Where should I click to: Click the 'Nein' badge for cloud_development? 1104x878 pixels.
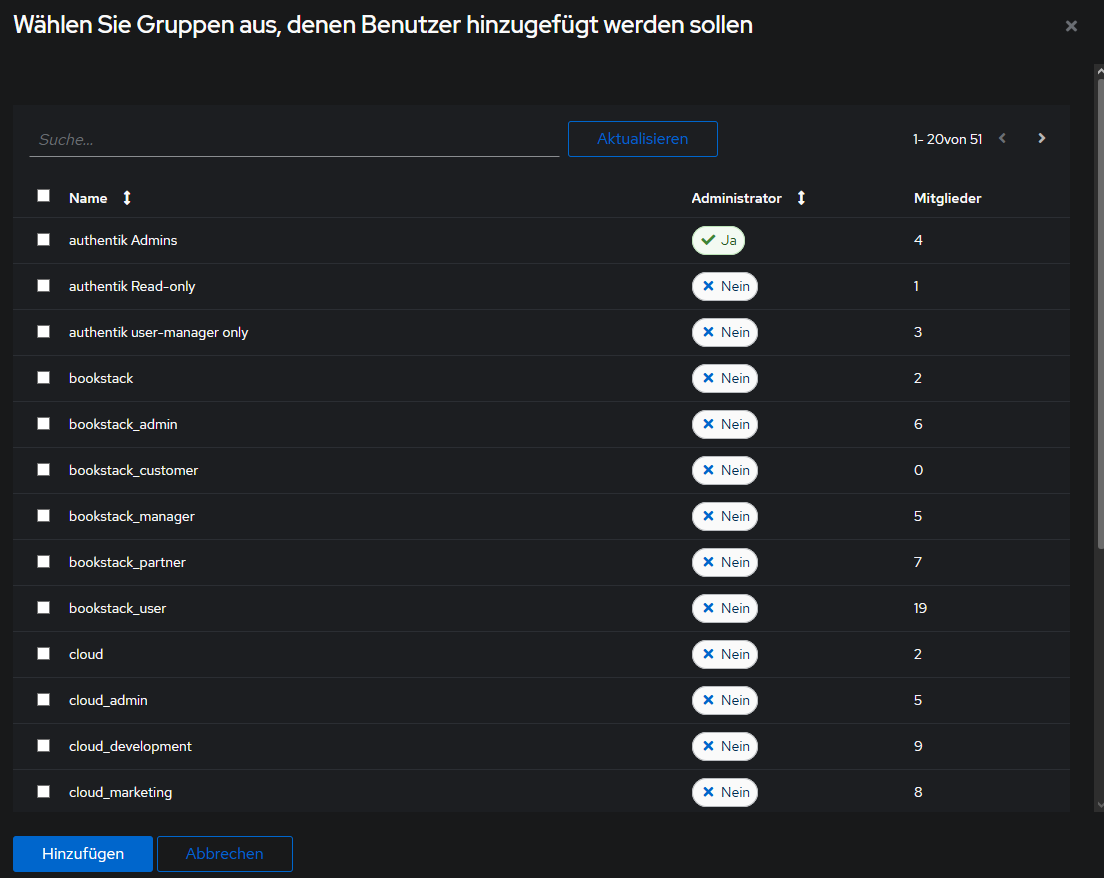(724, 746)
